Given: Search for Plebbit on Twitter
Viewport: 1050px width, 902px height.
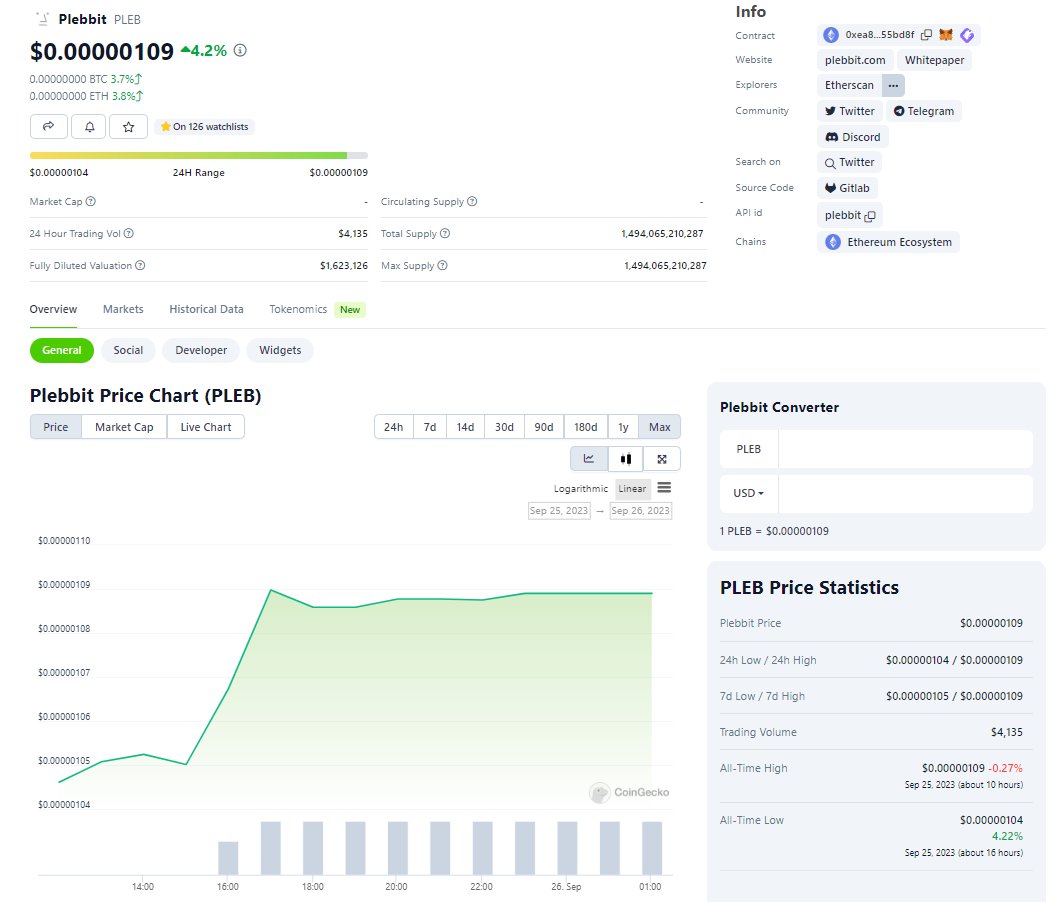Looking at the screenshot, I should (x=849, y=162).
